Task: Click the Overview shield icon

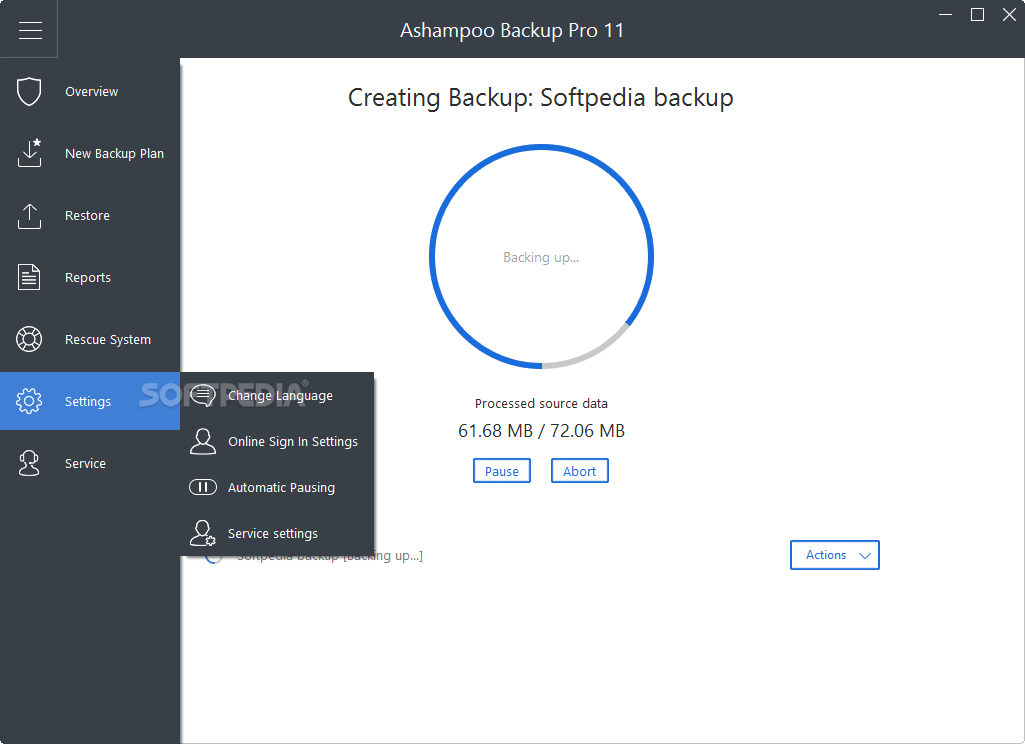Action: (29, 92)
